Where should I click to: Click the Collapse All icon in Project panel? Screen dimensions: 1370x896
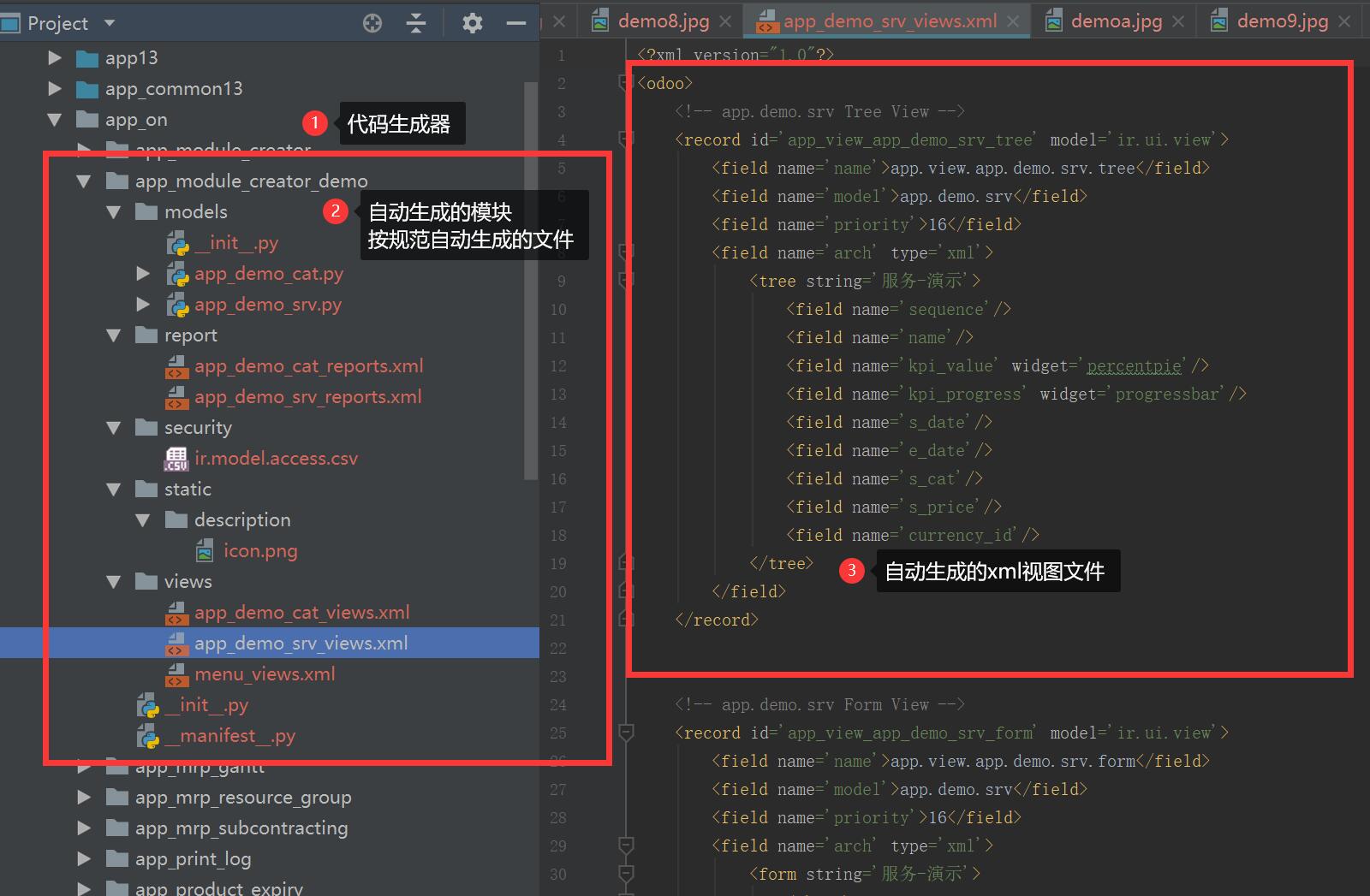click(416, 23)
